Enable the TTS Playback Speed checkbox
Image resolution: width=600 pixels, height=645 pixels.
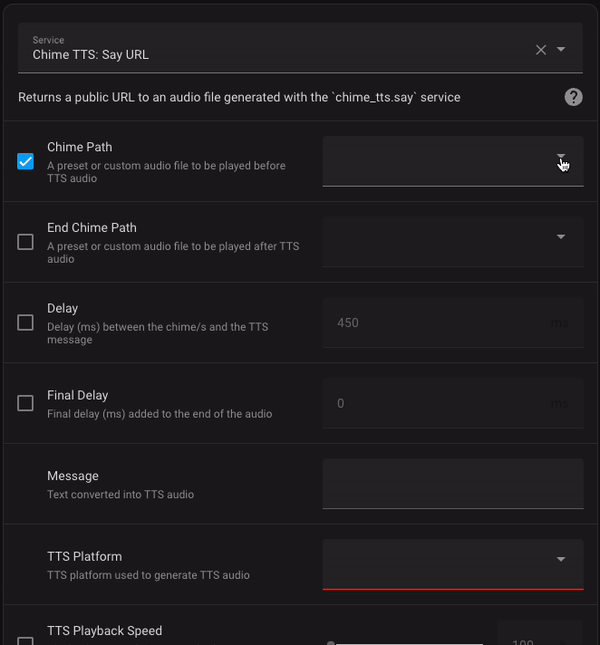[x=25, y=642]
